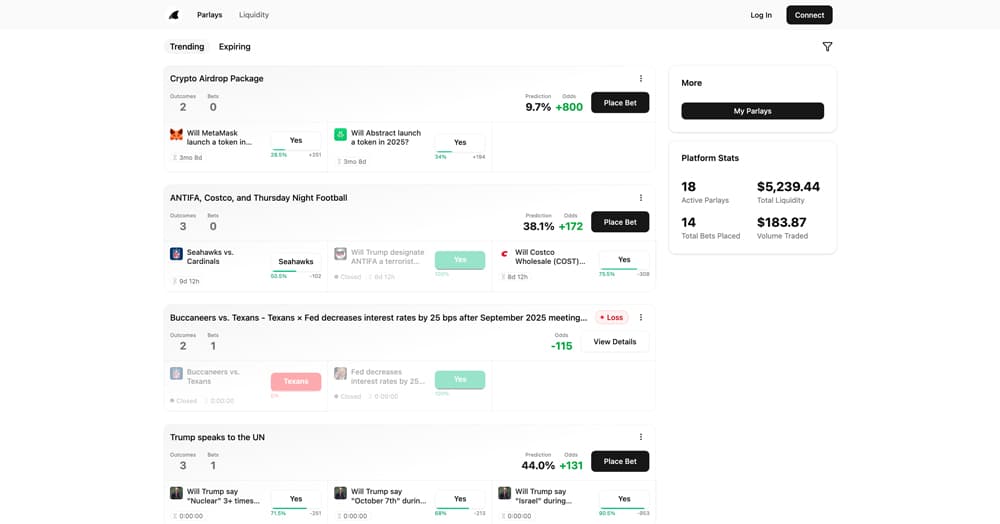
Task: Select Seahawks outcome button
Action: (296, 261)
